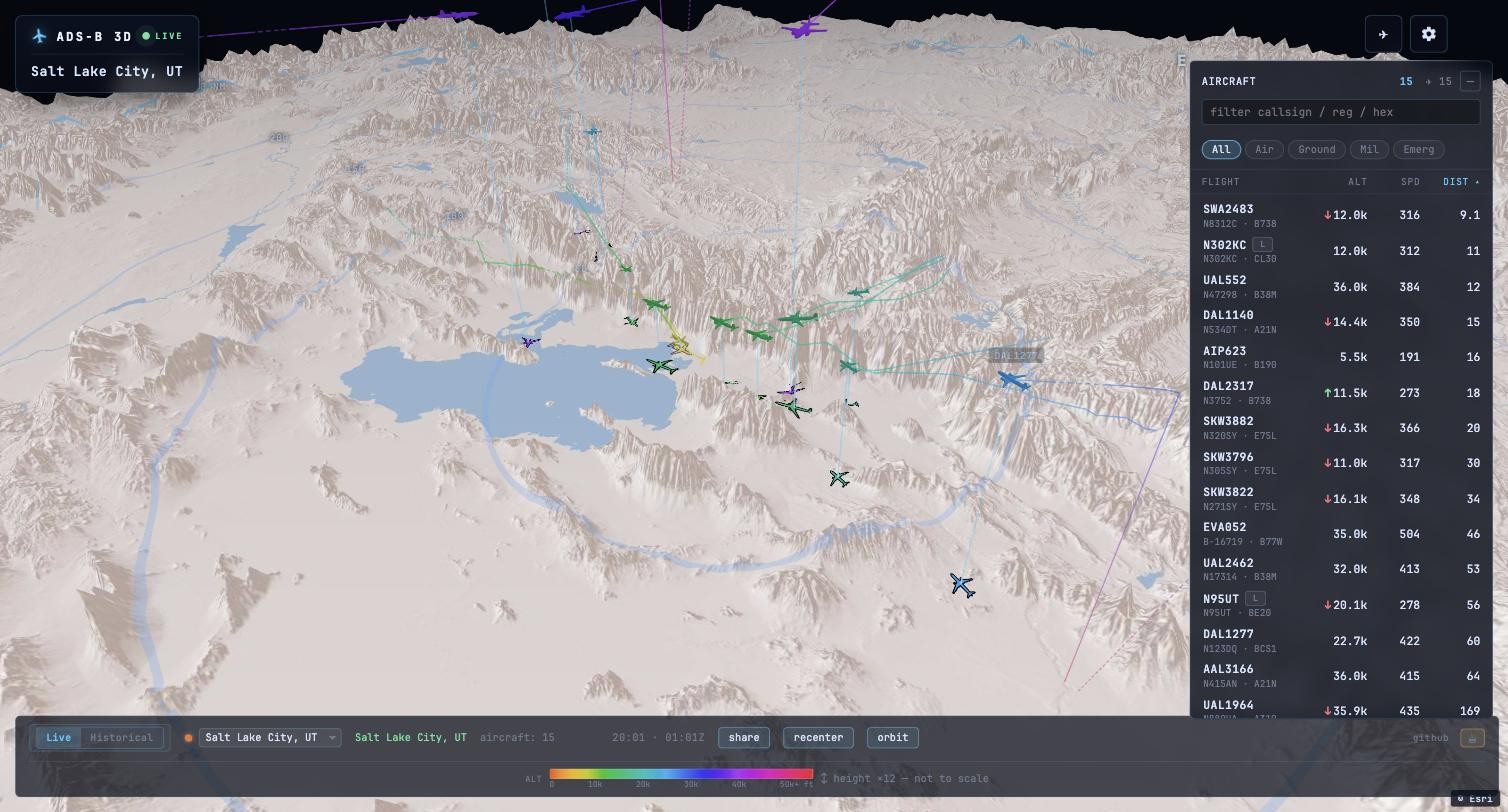Click the share button
This screenshot has height=812, width=1508.
pos(744,738)
